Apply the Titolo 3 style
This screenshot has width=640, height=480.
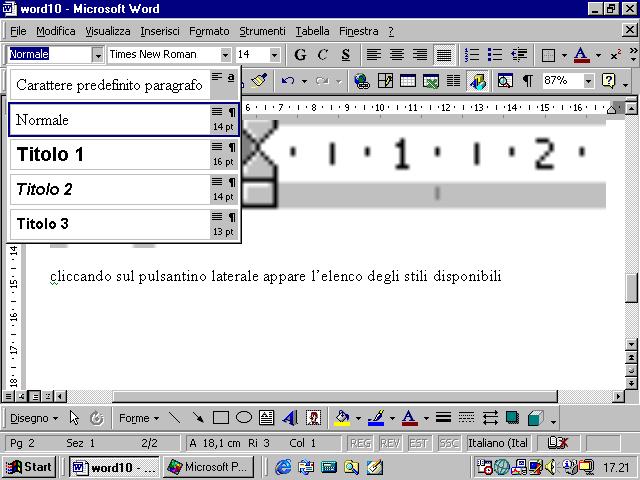124,224
